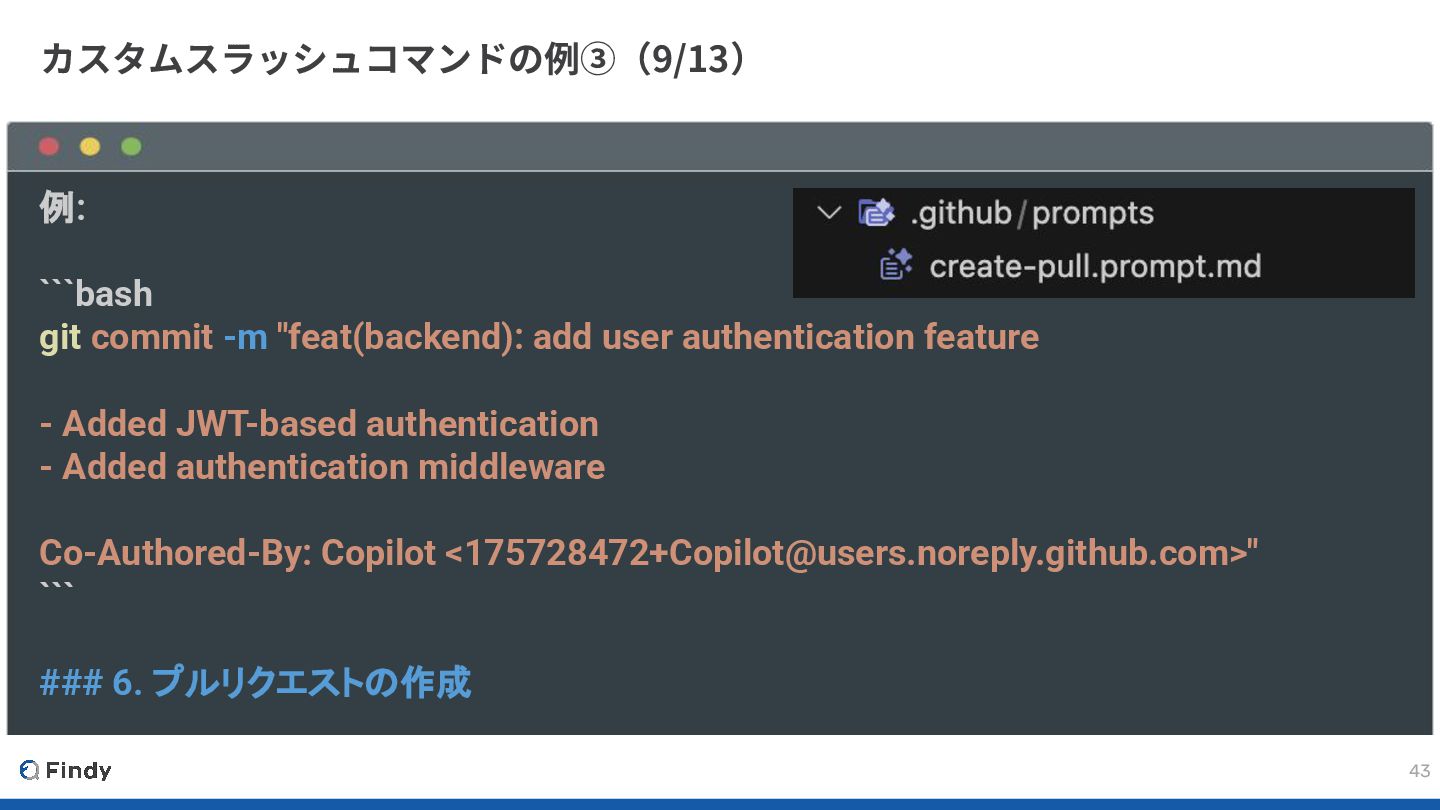Click the create-pull.prompt.md file icon
Viewport: 1440px width, 810px height.
(x=896, y=266)
